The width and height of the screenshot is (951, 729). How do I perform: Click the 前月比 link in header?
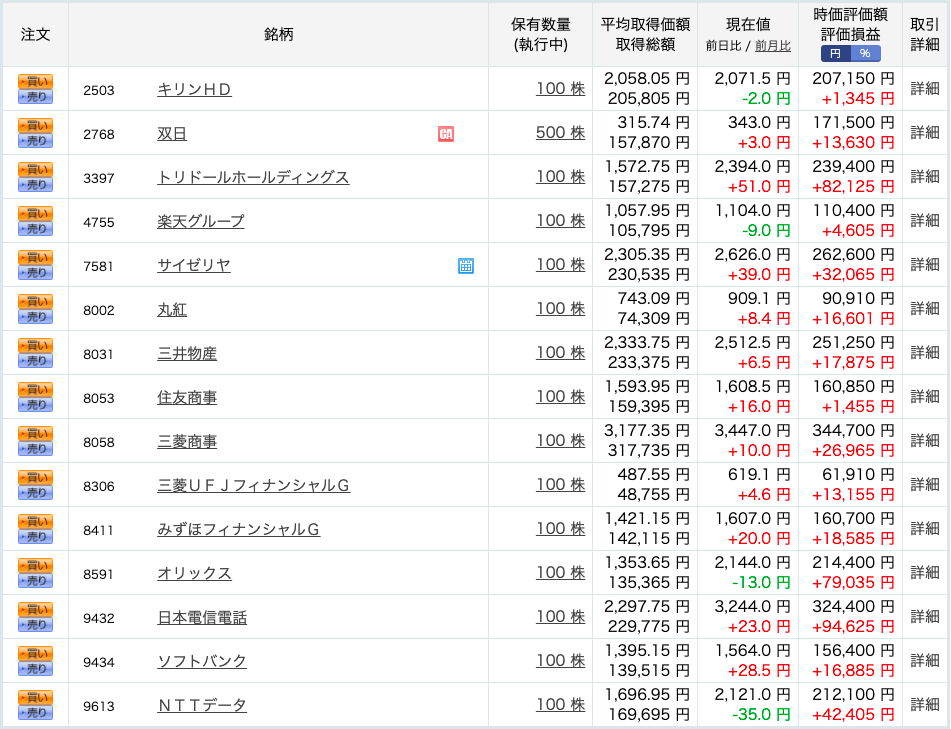point(773,46)
